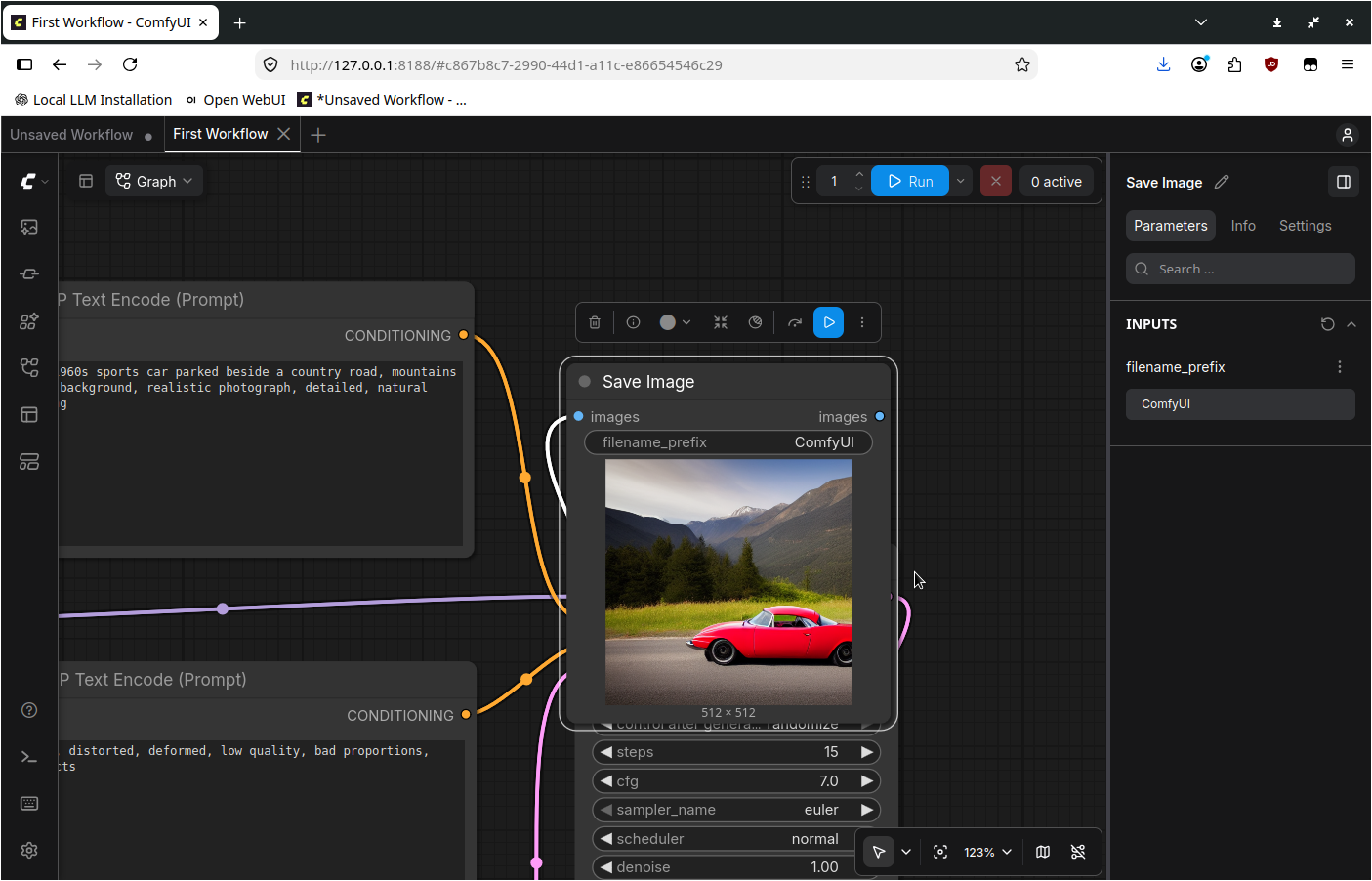Decrease the cfg value with left arrow
Image resolution: width=1372 pixels, height=881 pixels.
(606, 781)
